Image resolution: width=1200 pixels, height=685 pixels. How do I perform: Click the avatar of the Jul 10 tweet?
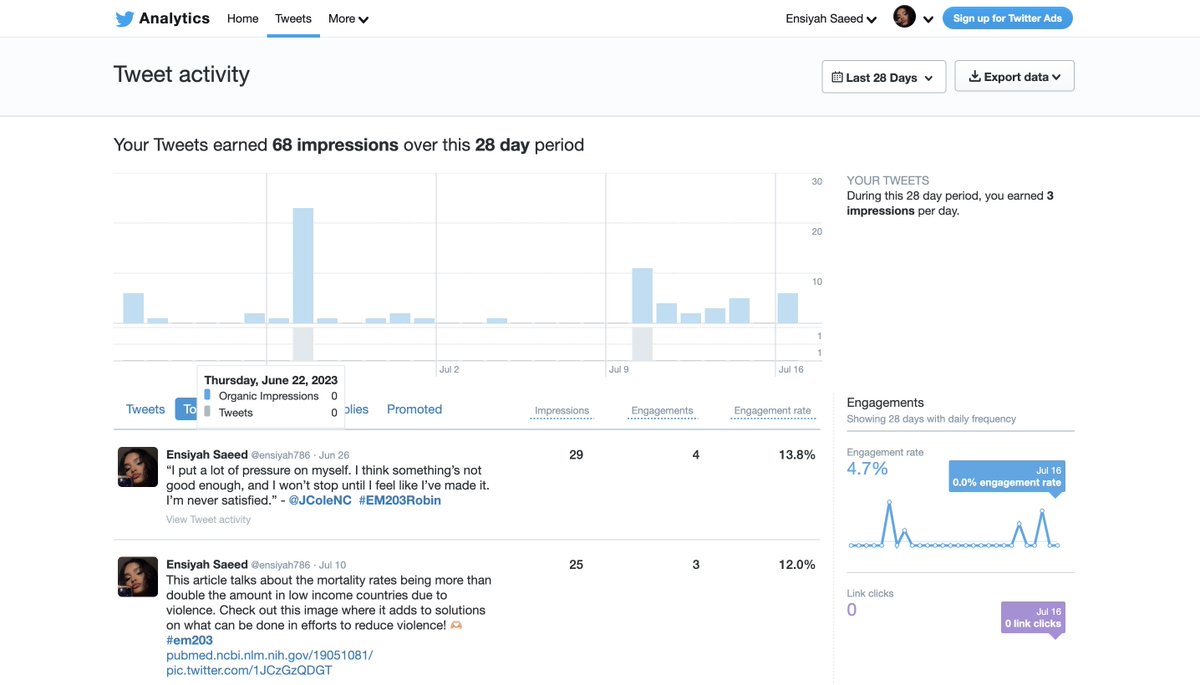click(138, 577)
